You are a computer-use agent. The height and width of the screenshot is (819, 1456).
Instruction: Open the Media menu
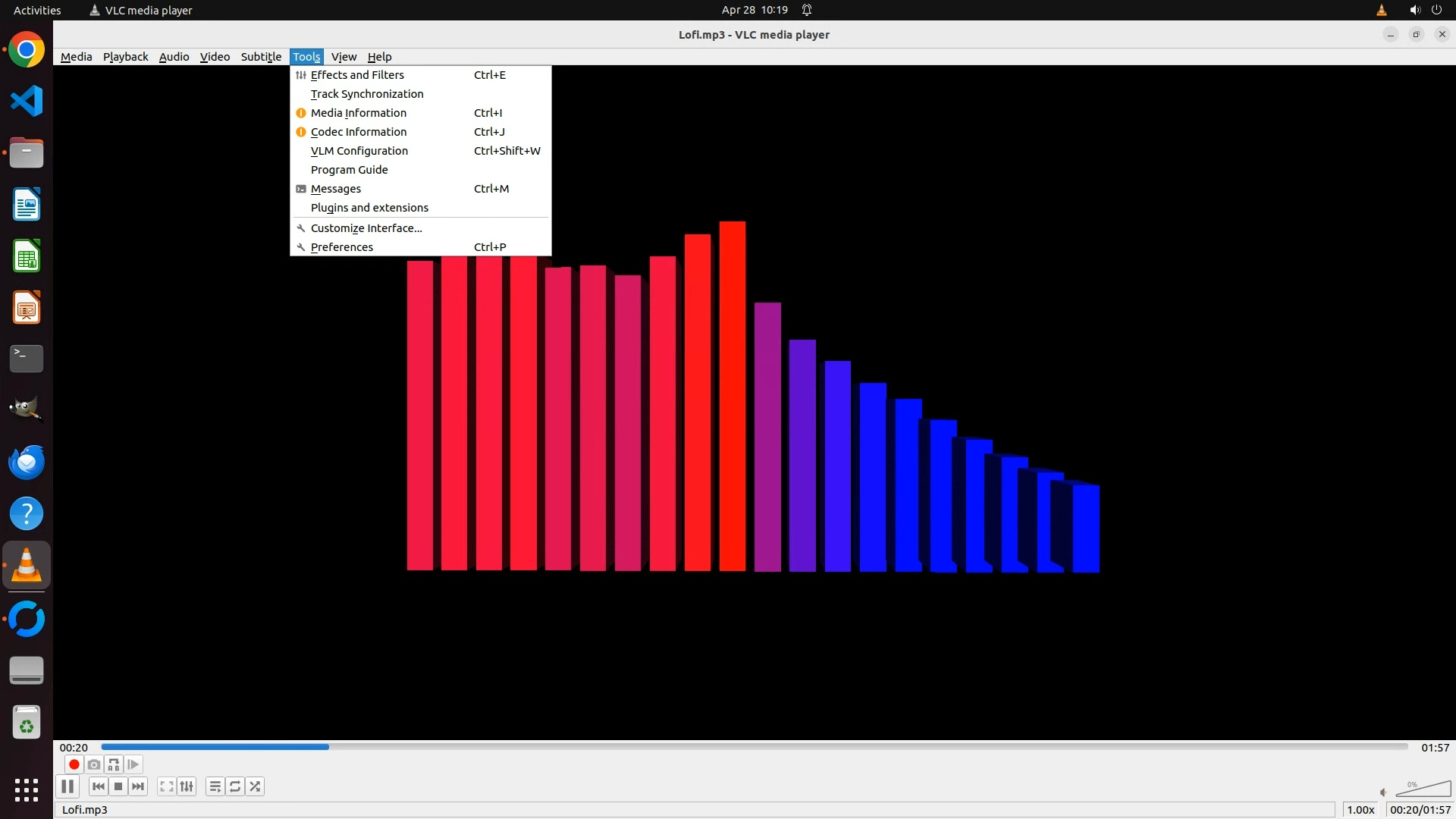[76, 57]
